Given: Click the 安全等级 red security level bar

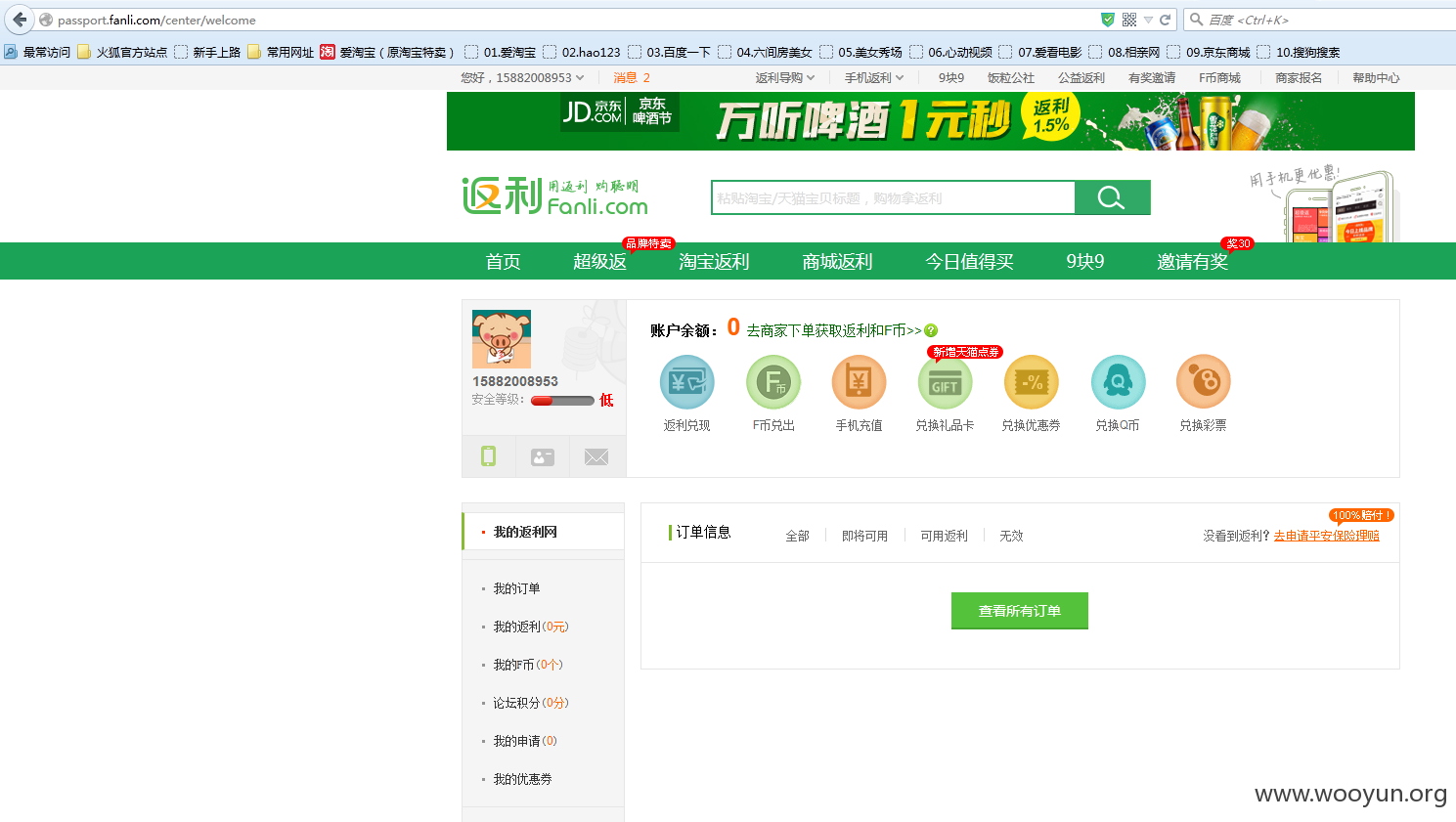Looking at the screenshot, I should (x=562, y=401).
